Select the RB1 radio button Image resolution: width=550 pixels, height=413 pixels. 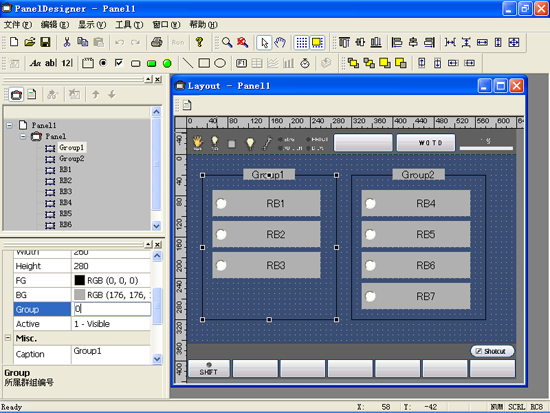(221, 203)
